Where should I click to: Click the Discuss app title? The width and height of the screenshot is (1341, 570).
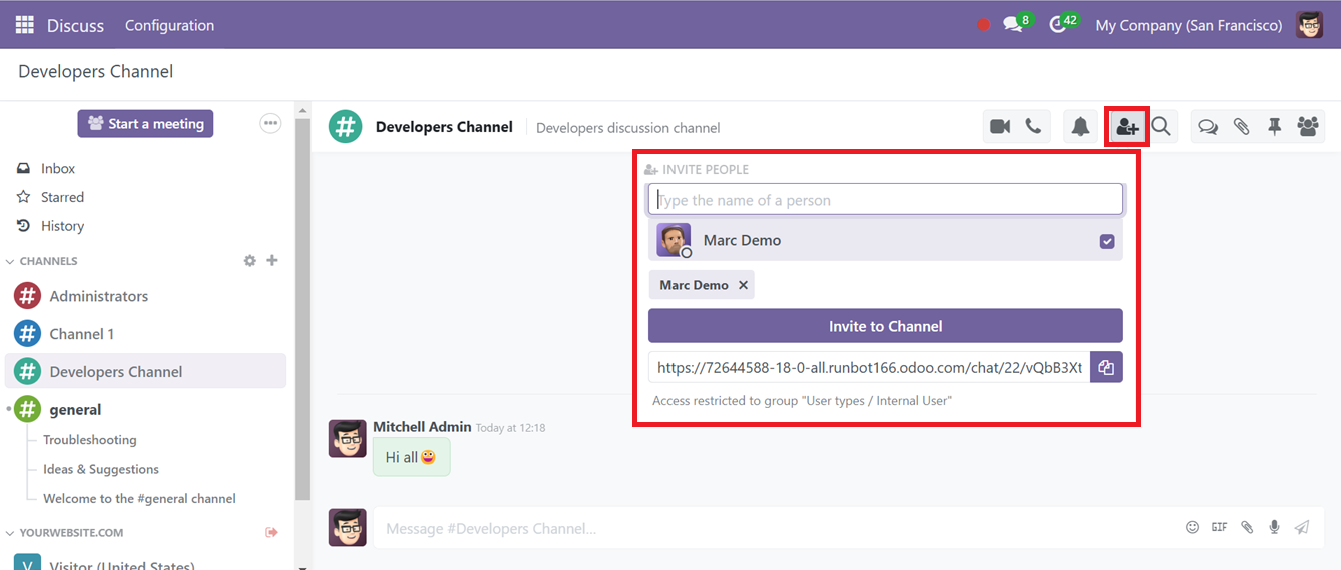pyautogui.click(x=75, y=25)
